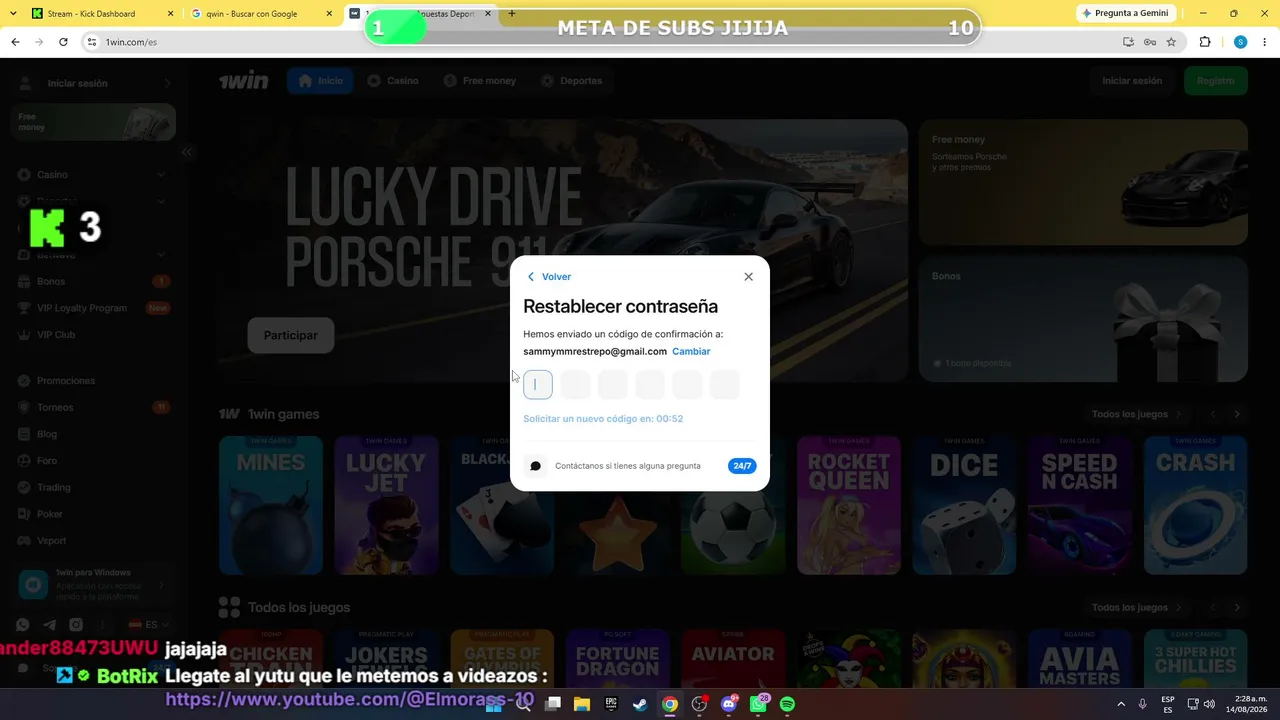Click the install app icon in address bar
The width and height of the screenshot is (1280, 720).
coord(1128,42)
